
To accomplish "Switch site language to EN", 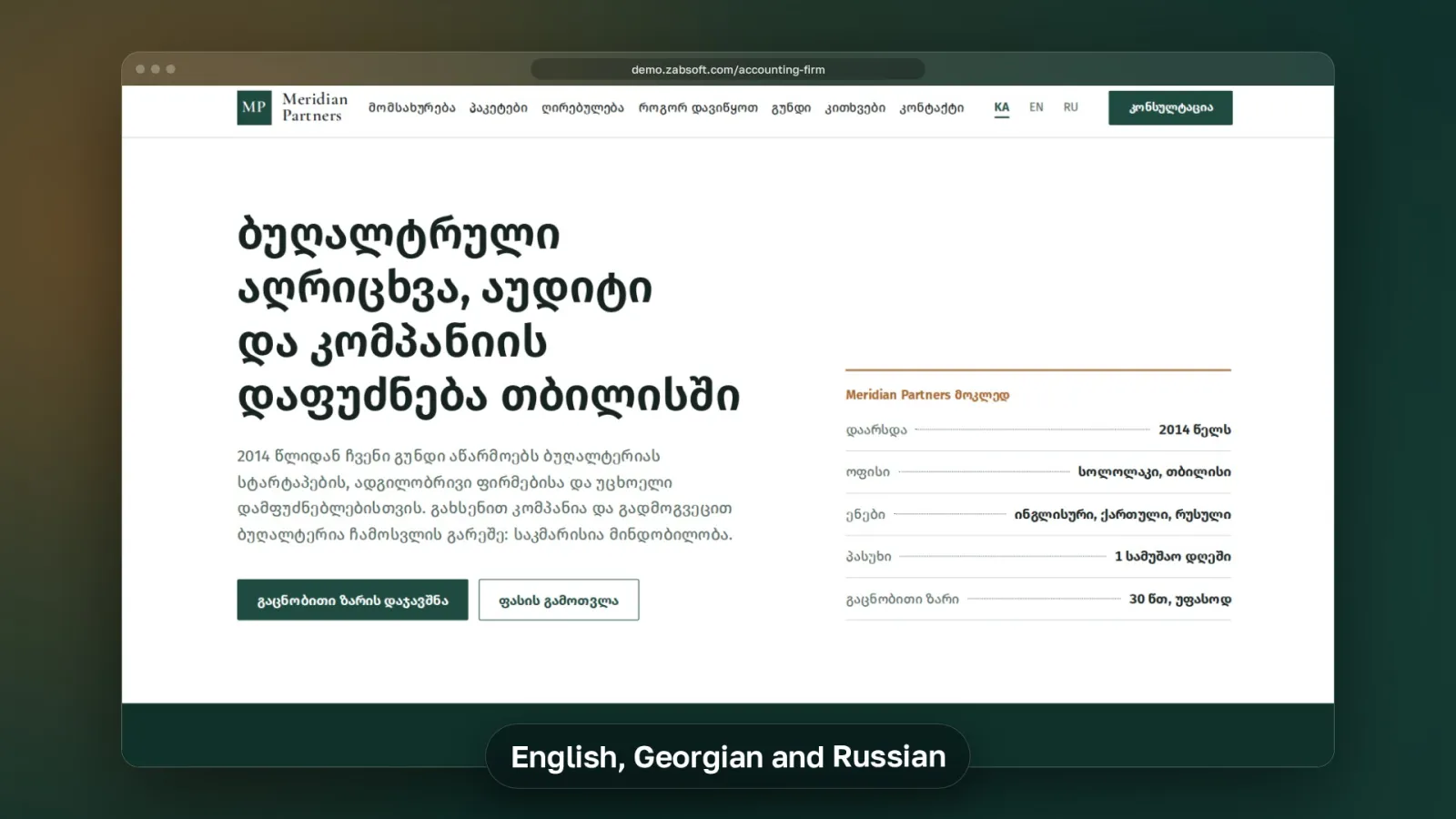I will click(x=1036, y=107).
